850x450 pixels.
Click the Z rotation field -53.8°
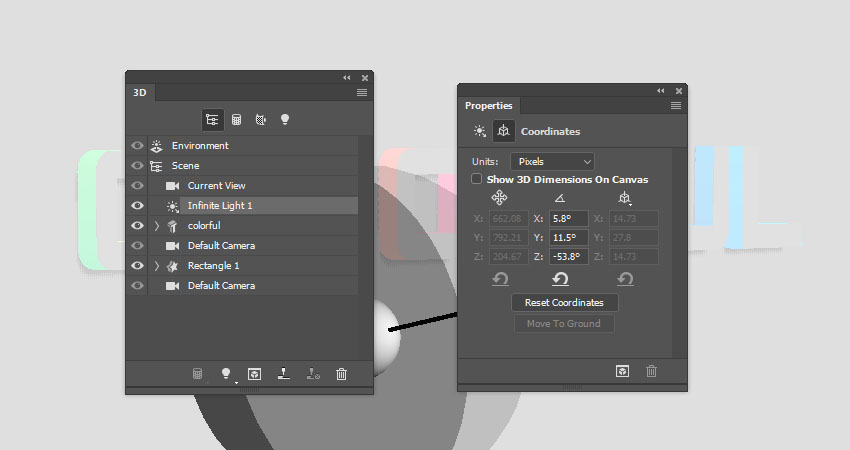point(569,256)
